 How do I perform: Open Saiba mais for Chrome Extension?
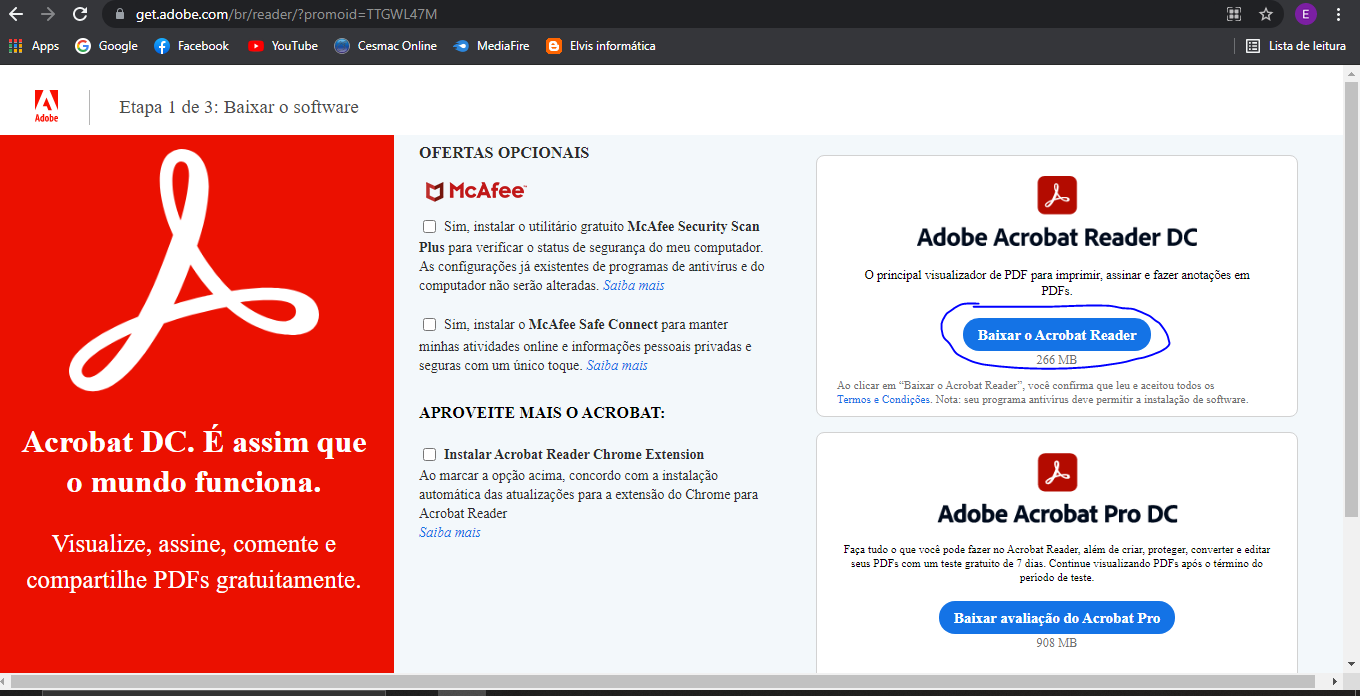(x=450, y=533)
